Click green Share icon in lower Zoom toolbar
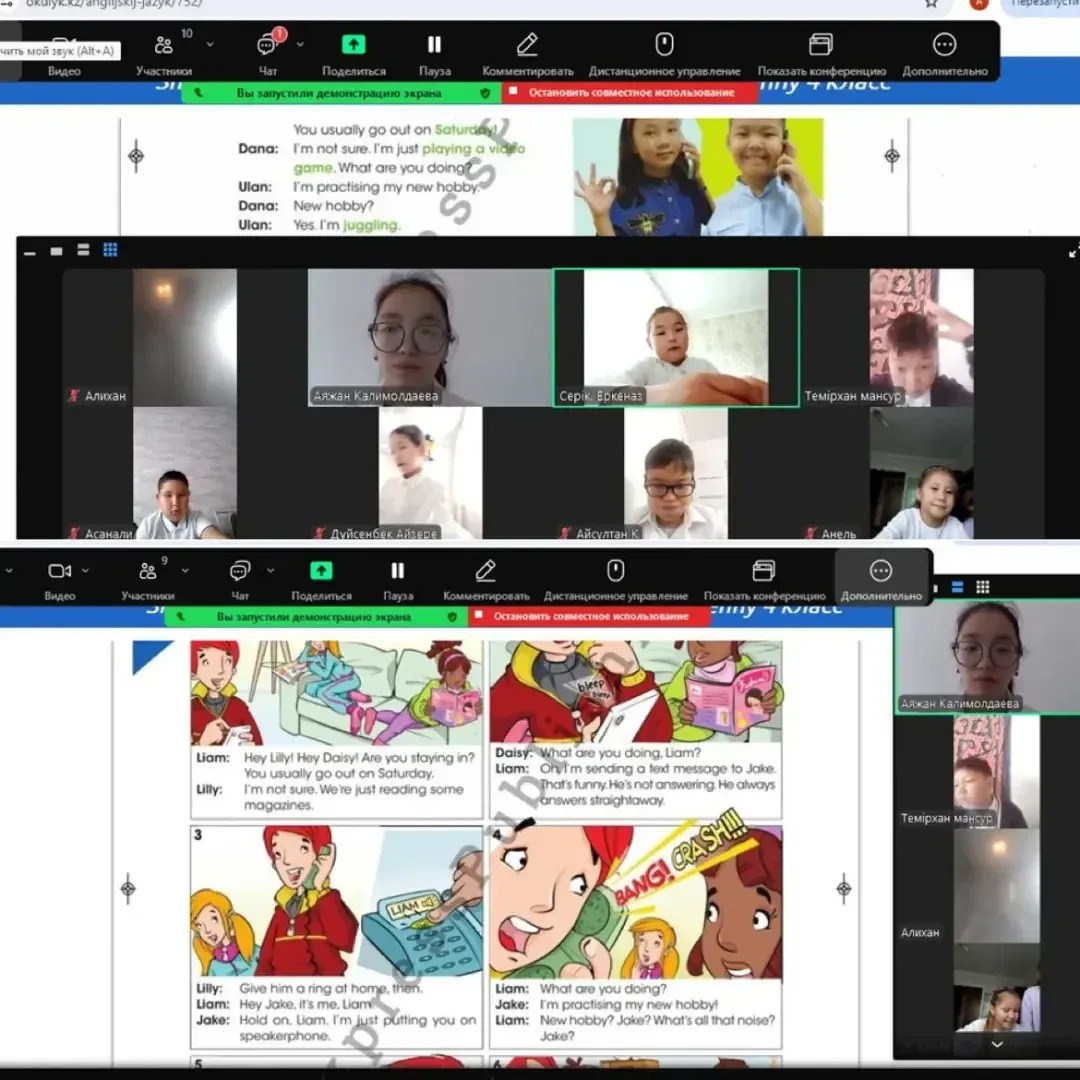The height and width of the screenshot is (1080, 1080). tap(321, 571)
